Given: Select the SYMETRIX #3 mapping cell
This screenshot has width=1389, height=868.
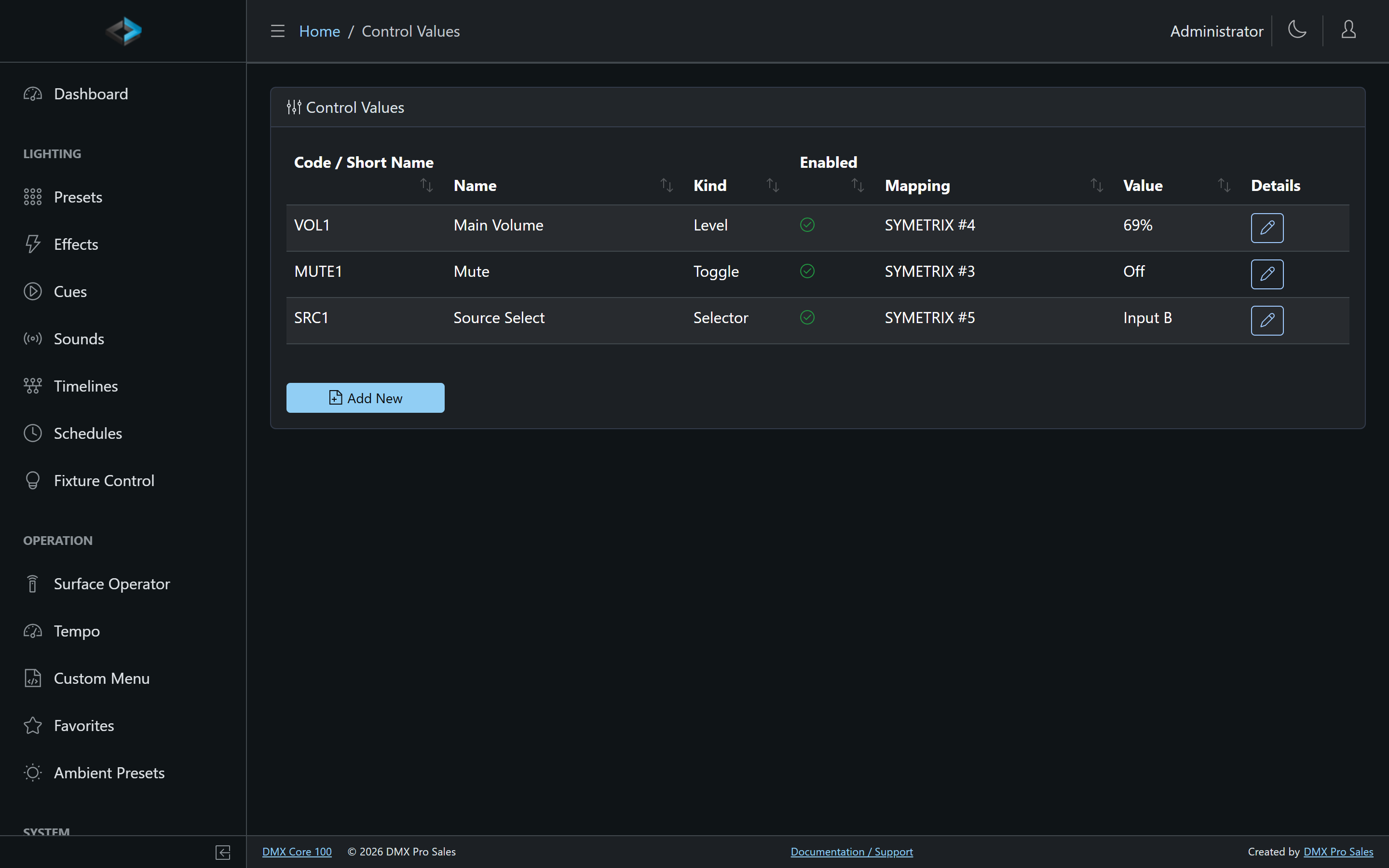Looking at the screenshot, I should tap(929, 271).
